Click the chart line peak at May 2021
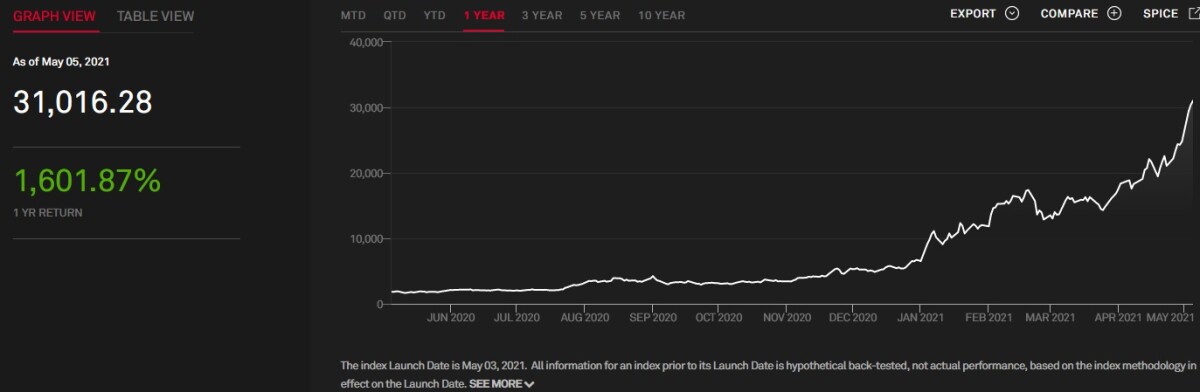The height and width of the screenshot is (392, 1200). pos(1192,101)
